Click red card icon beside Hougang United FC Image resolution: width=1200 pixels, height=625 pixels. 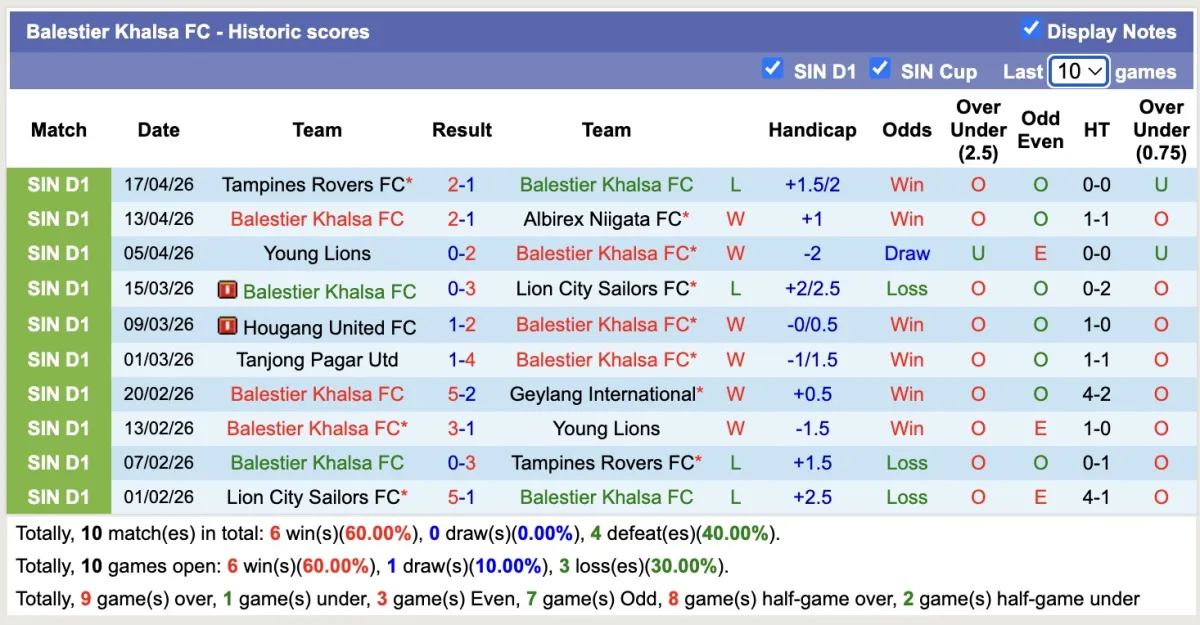(228, 326)
